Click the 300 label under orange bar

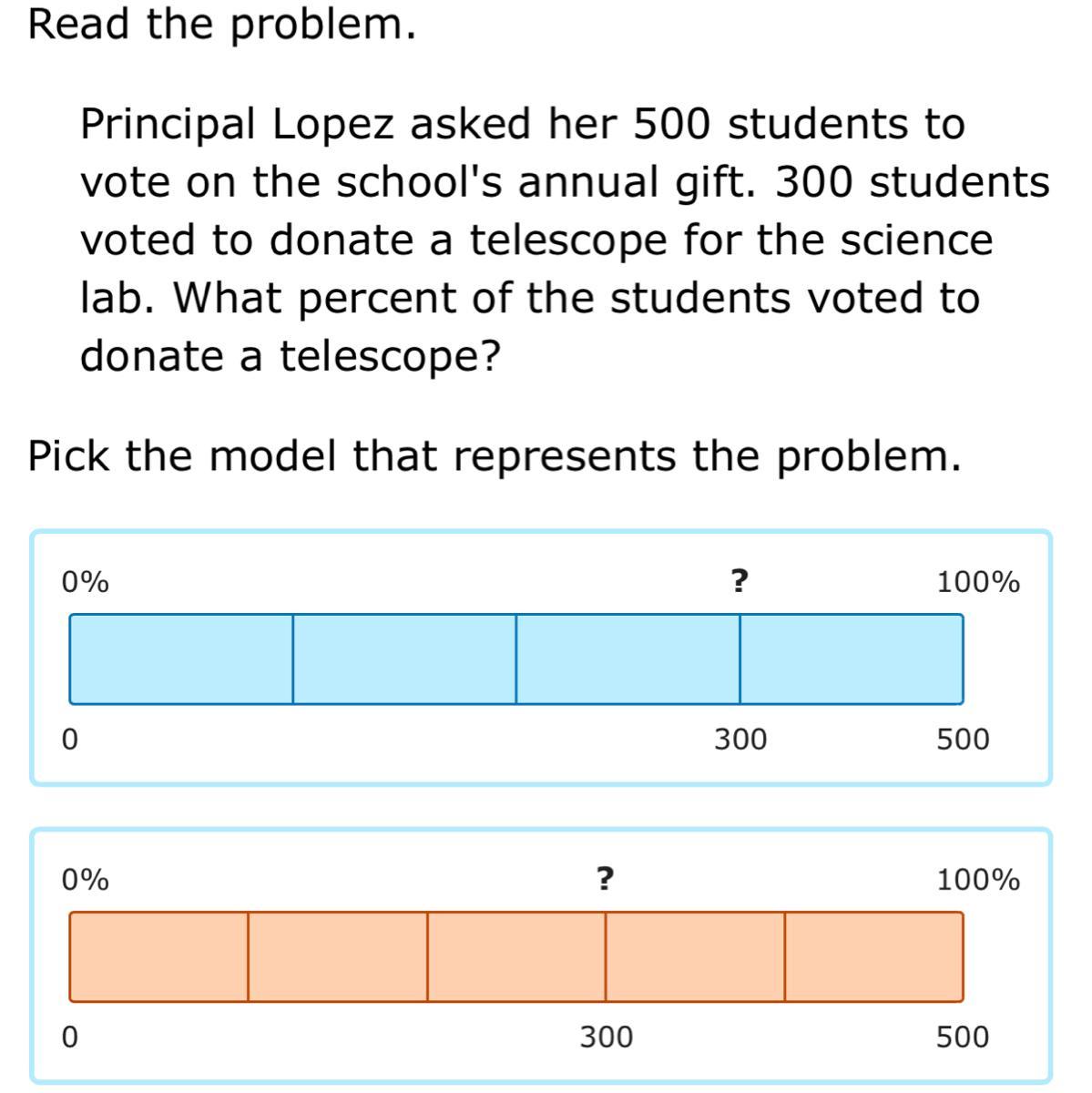[607, 1037]
